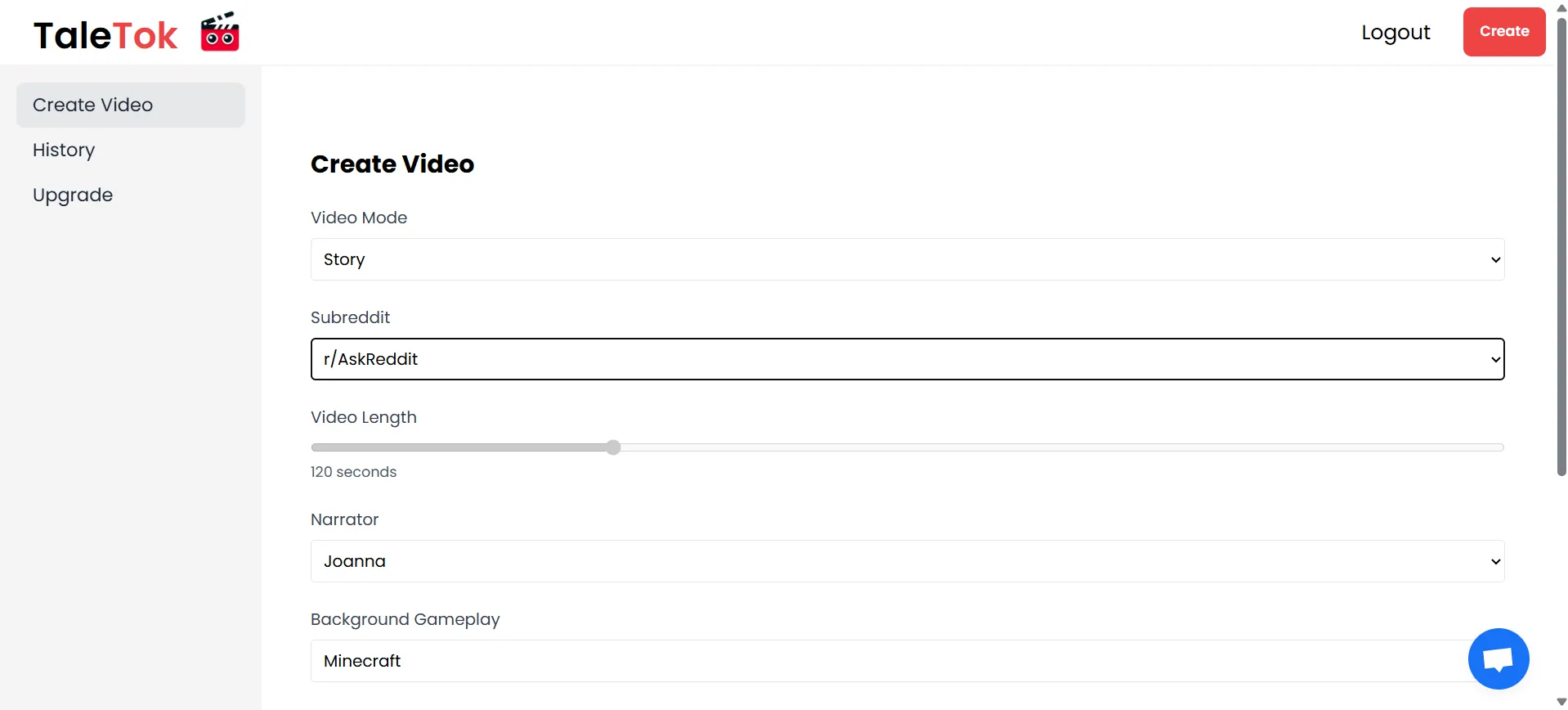Screen dimensions: 1568x710
Task: Click the Subreddit dropdown chevron arrow
Action: tap(1495, 360)
